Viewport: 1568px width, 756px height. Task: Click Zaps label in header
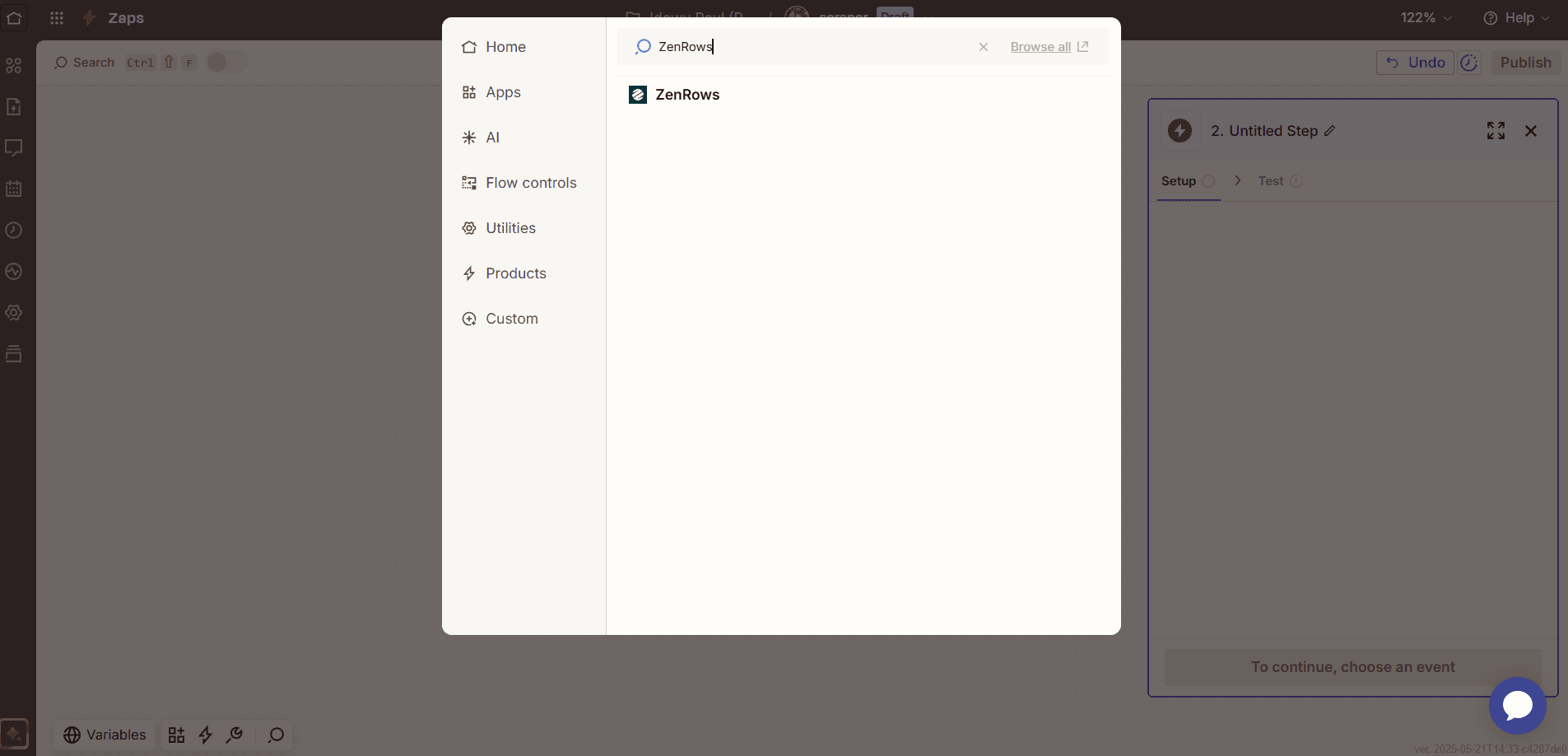(x=126, y=17)
